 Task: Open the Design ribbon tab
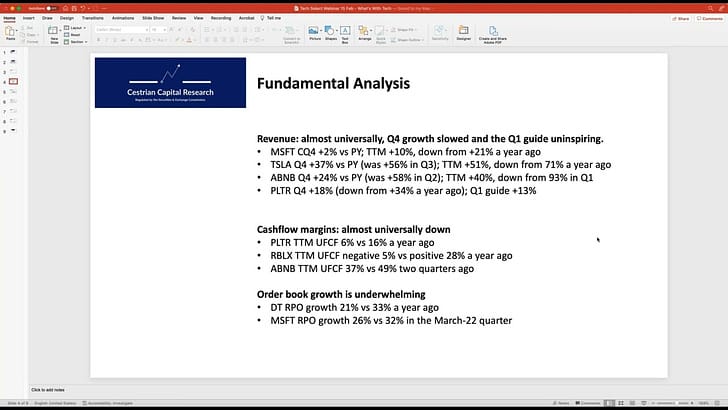point(67,18)
